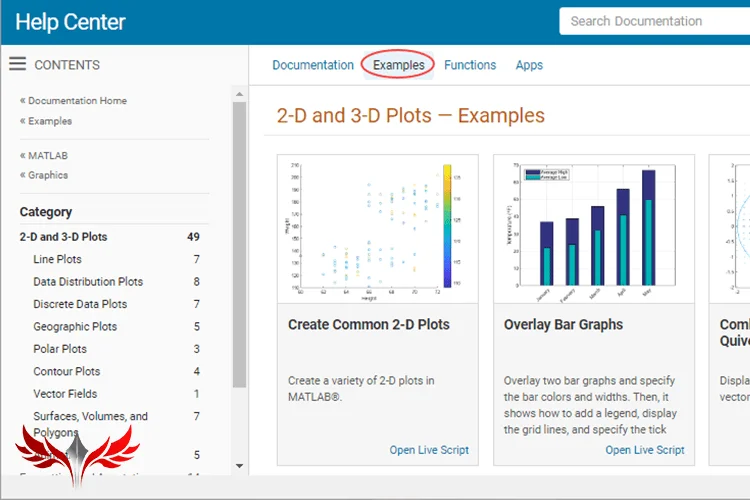Click the sidebar scroll down arrow

(240, 466)
